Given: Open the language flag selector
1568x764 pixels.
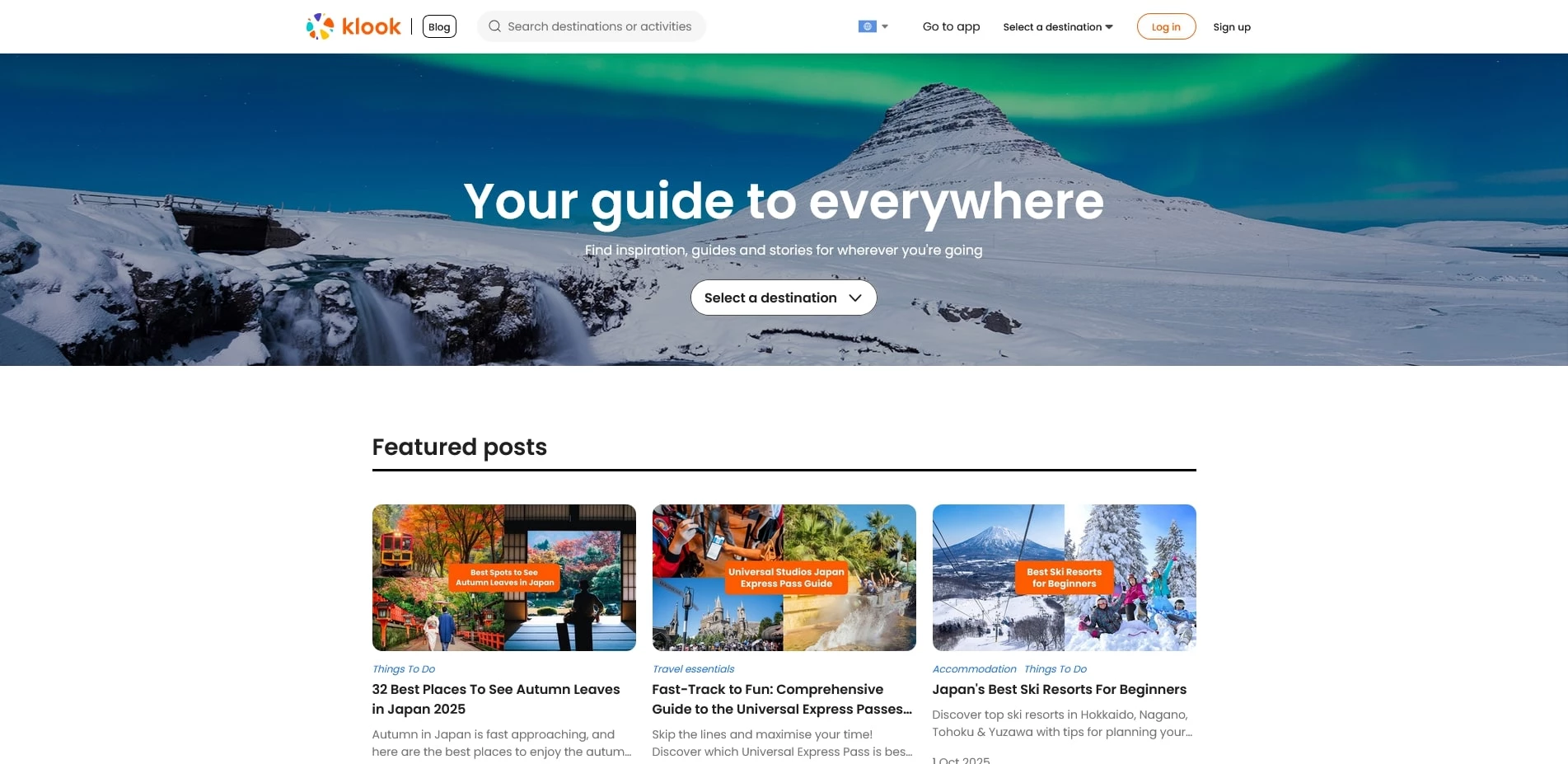Looking at the screenshot, I should click(867, 26).
